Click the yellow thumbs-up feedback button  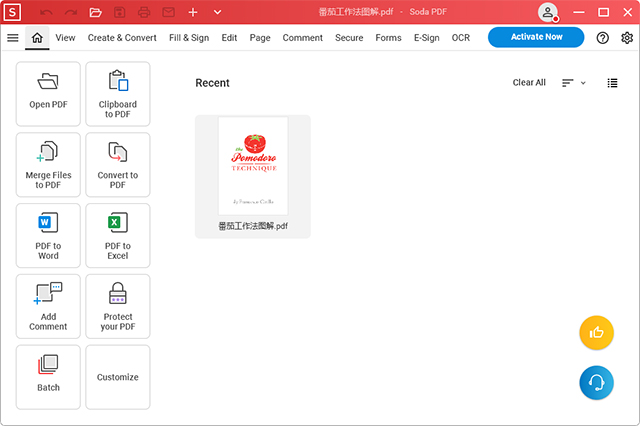click(596, 333)
